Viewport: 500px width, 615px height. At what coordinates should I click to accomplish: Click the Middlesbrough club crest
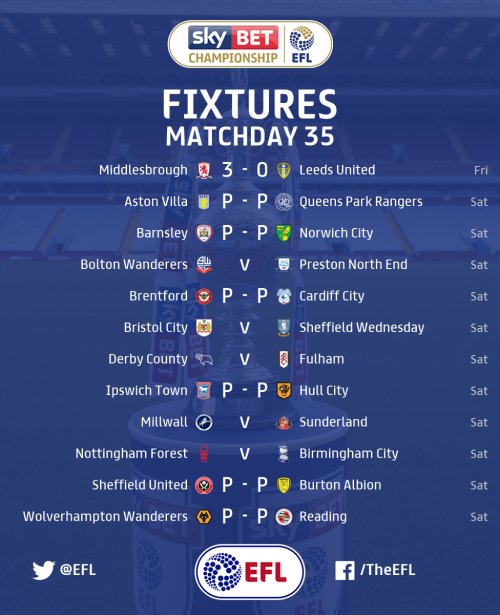coord(204,170)
